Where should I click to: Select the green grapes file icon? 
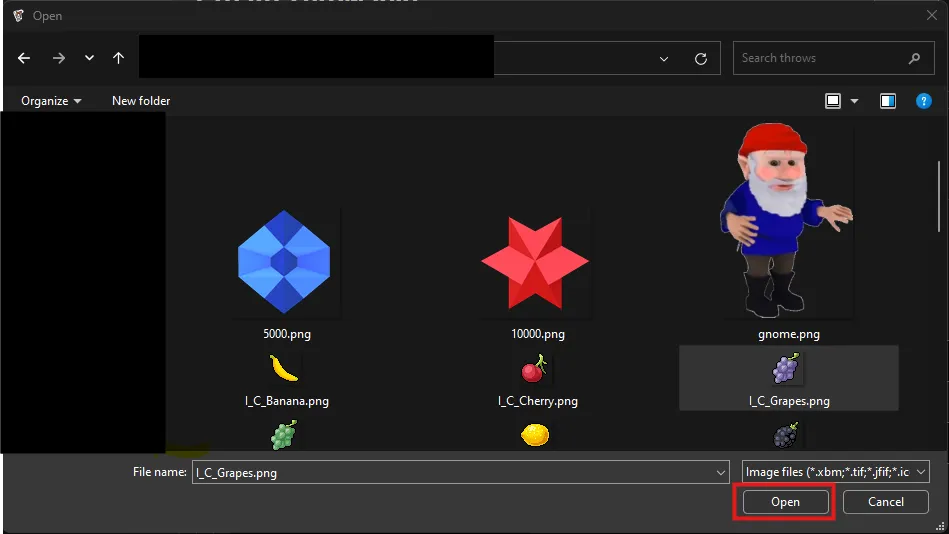pos(283,435)
